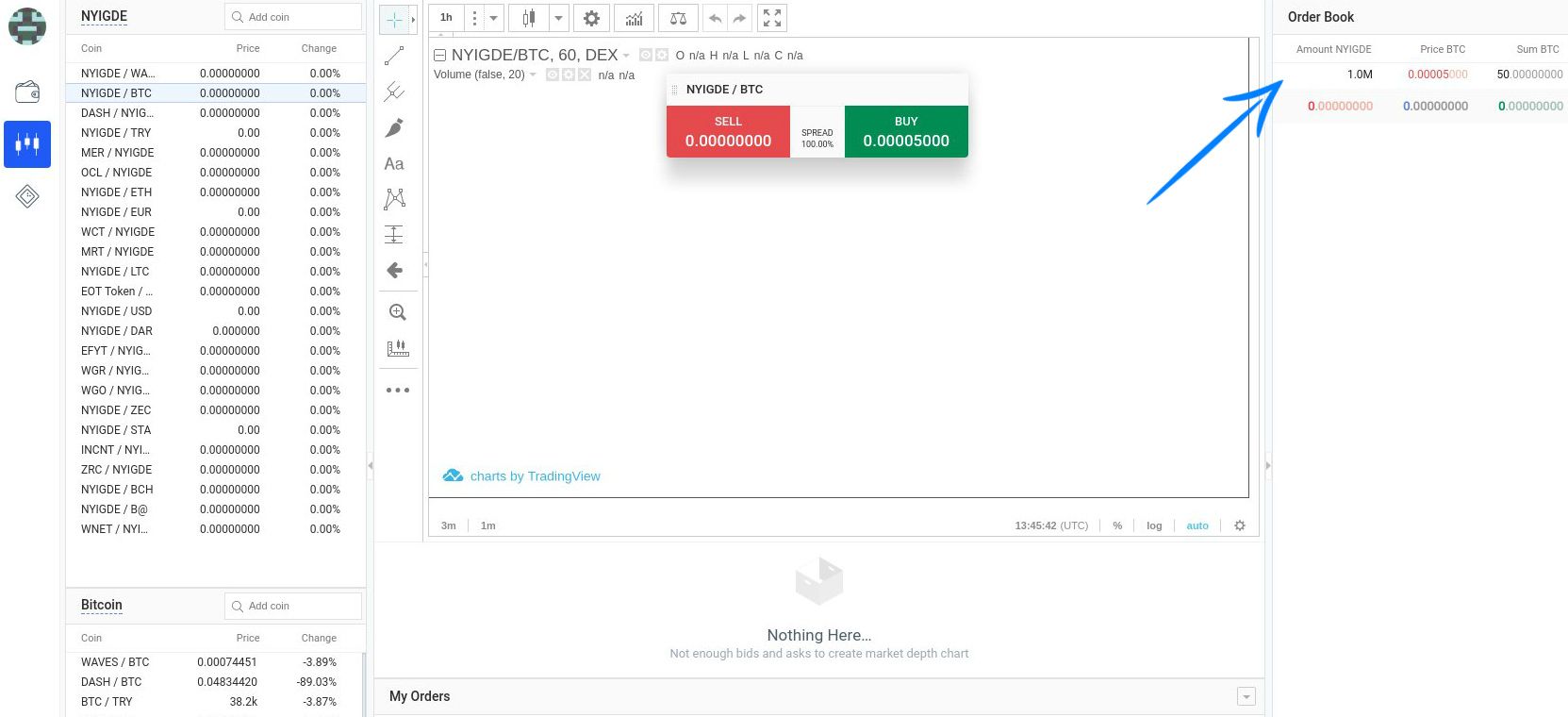The image size is (1568, 717).
Task: Select the measure ruler chart tool
Action: 397,348
